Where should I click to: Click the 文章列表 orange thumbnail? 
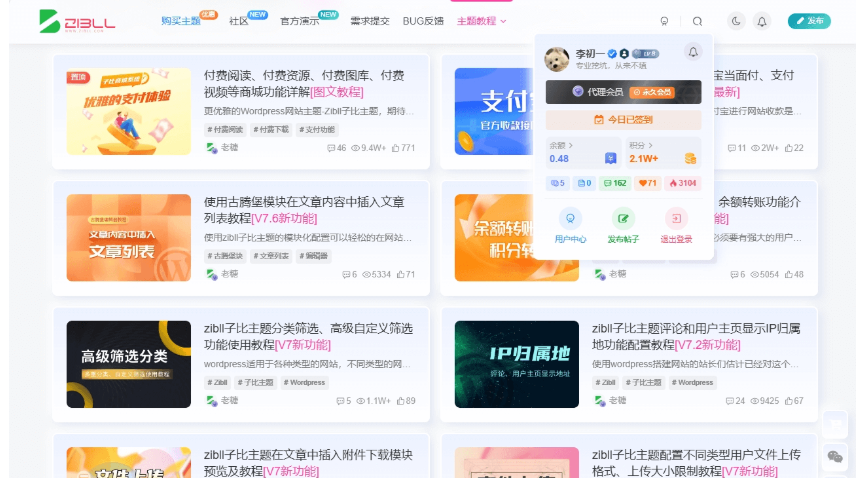tap(129, 238)
